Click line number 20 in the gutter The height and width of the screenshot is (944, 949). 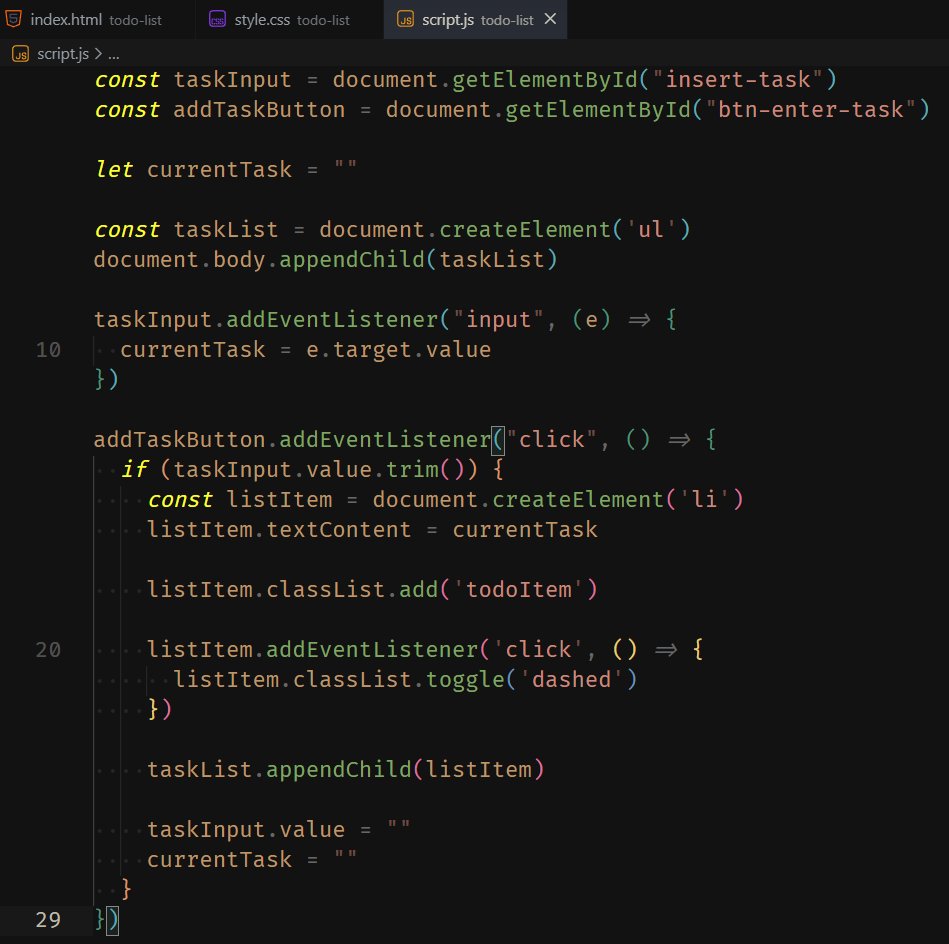tap(48, 650)
